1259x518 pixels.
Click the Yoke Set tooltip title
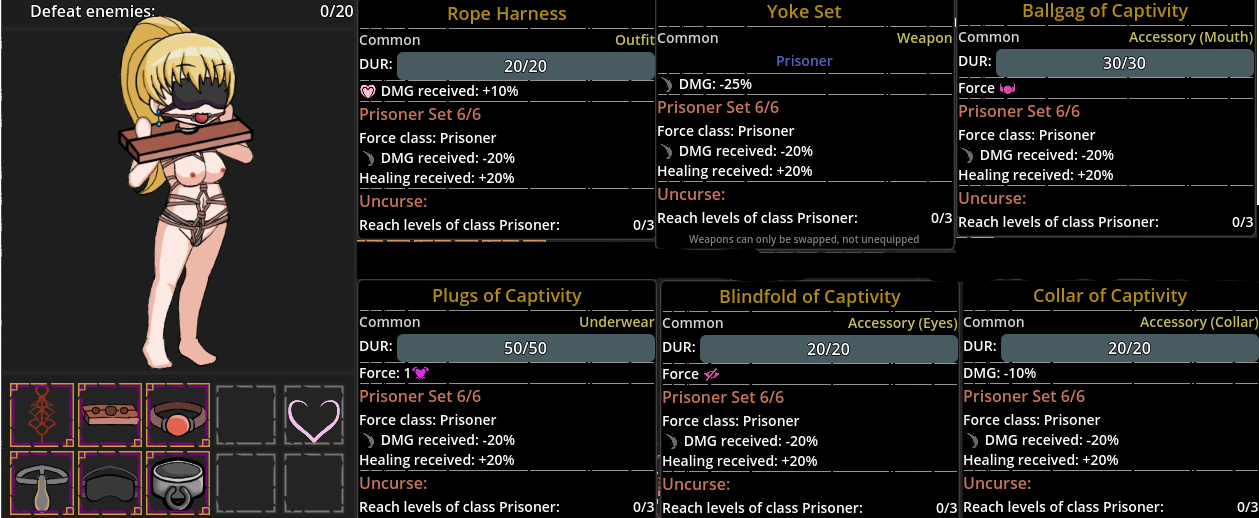coord(804,12)
